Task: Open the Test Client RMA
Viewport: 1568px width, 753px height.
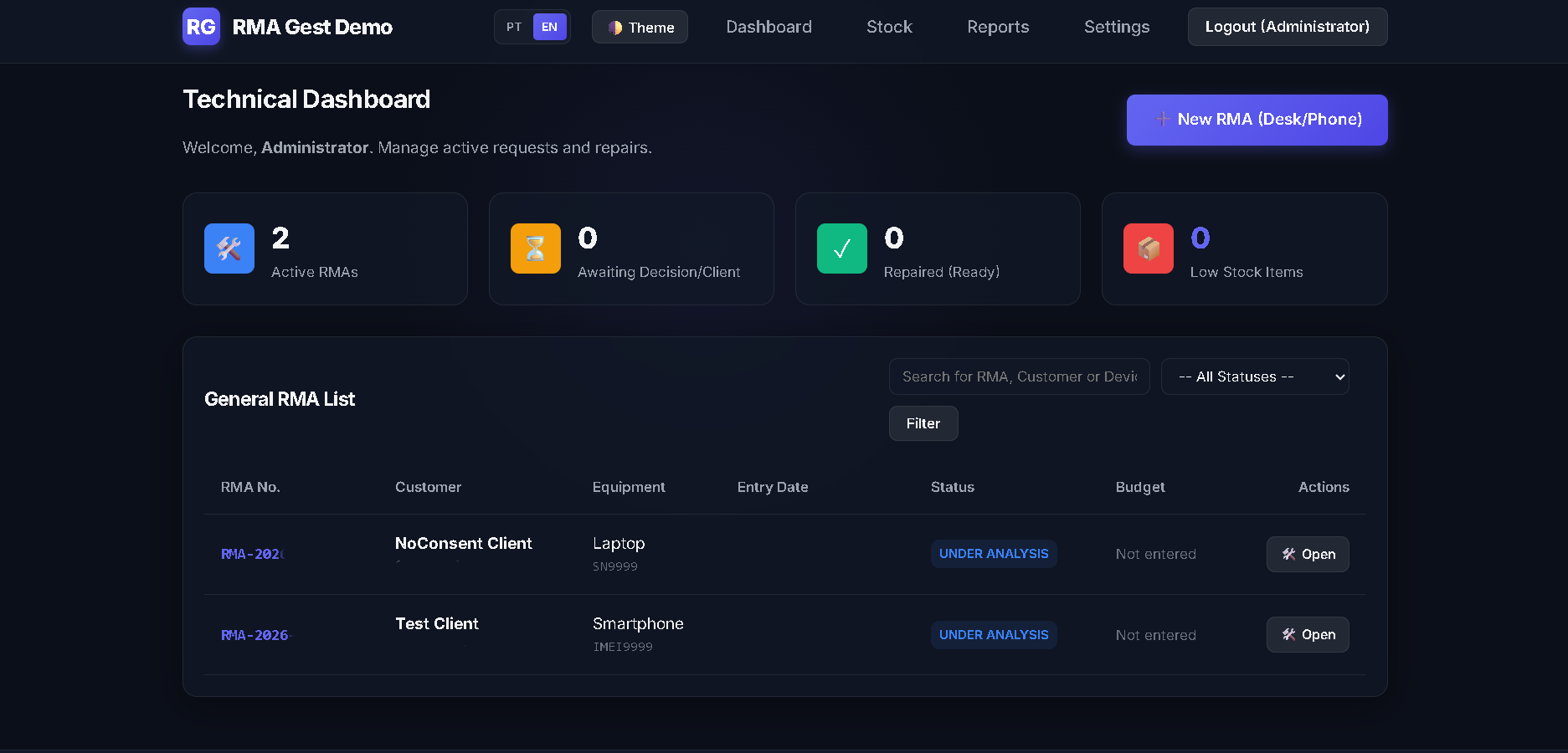Action: tap(1308, 634)
